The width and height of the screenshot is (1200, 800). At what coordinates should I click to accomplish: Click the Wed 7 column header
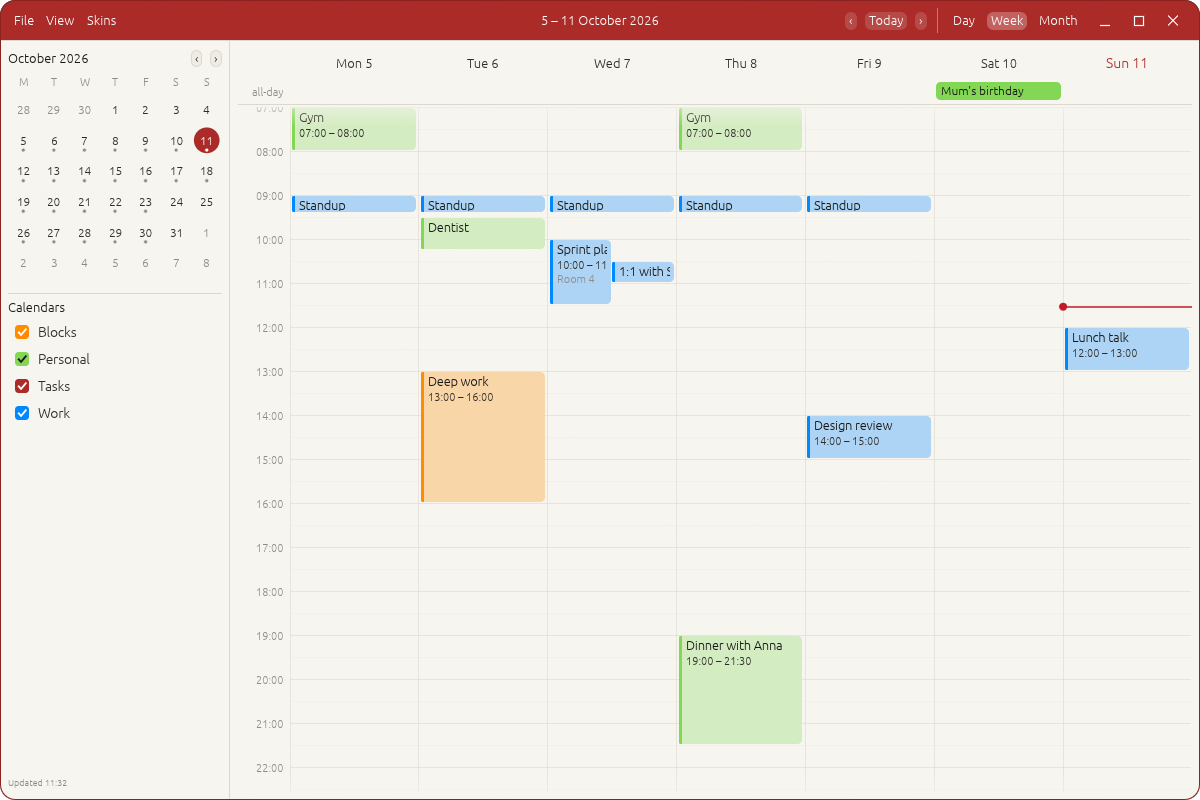[612, 63]
